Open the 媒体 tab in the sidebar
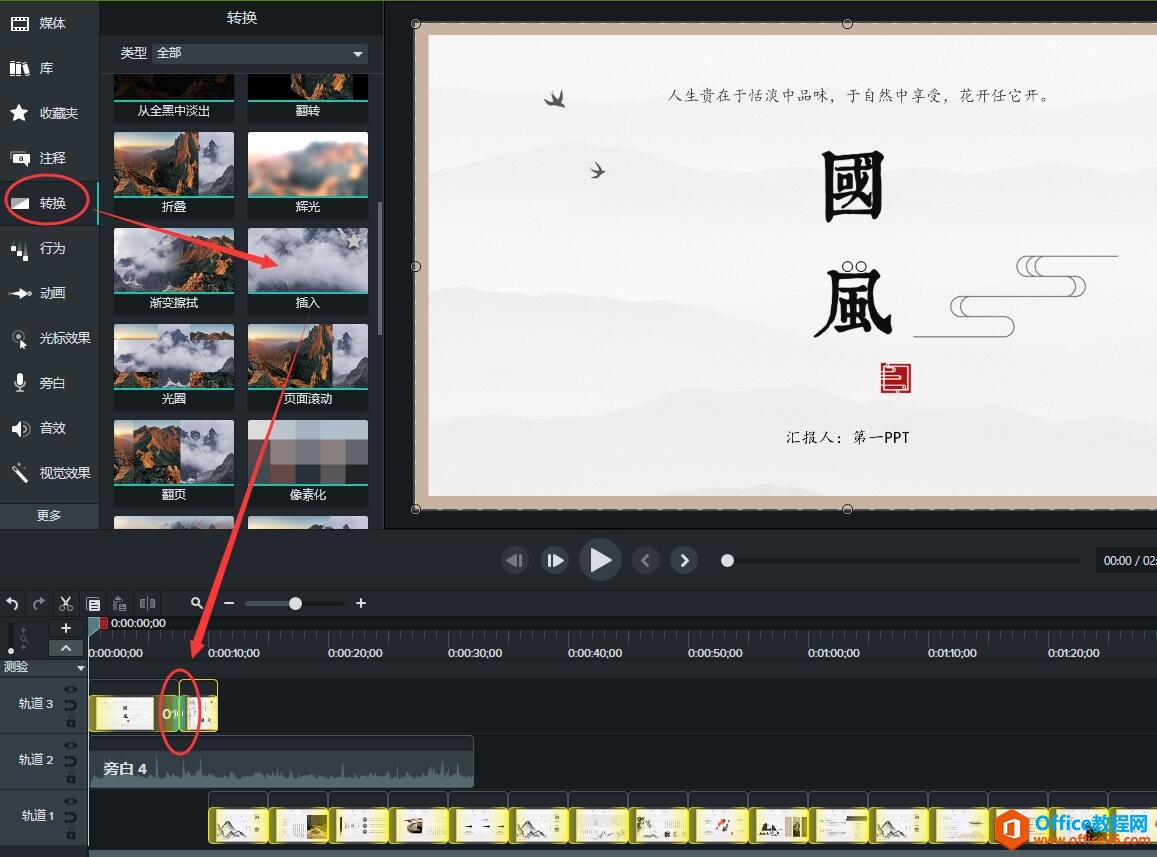This screenshot has width=1157, height=857. click(x=50, y=23)
